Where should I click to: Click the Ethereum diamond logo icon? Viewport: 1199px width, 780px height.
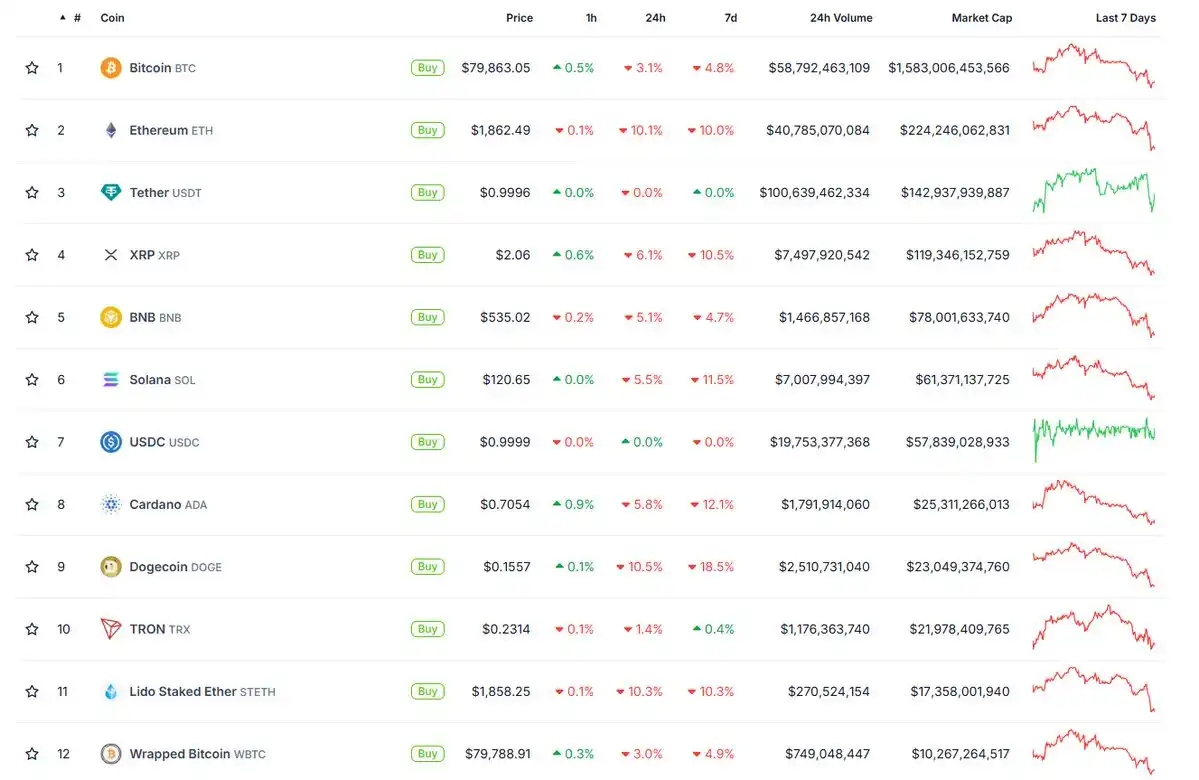[x=111, y=130]
